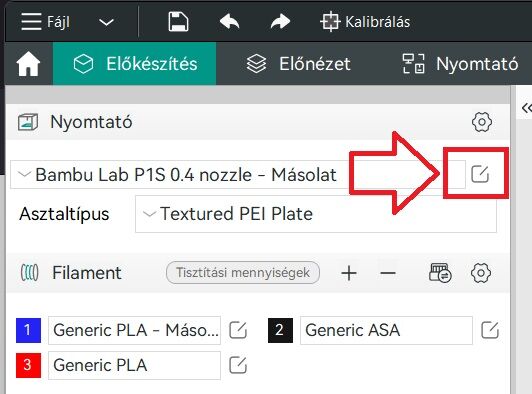The height and width of the screenshot is (394, 532).
Task: Edit the Generic ASA filament preset
Action: point(490,330)
